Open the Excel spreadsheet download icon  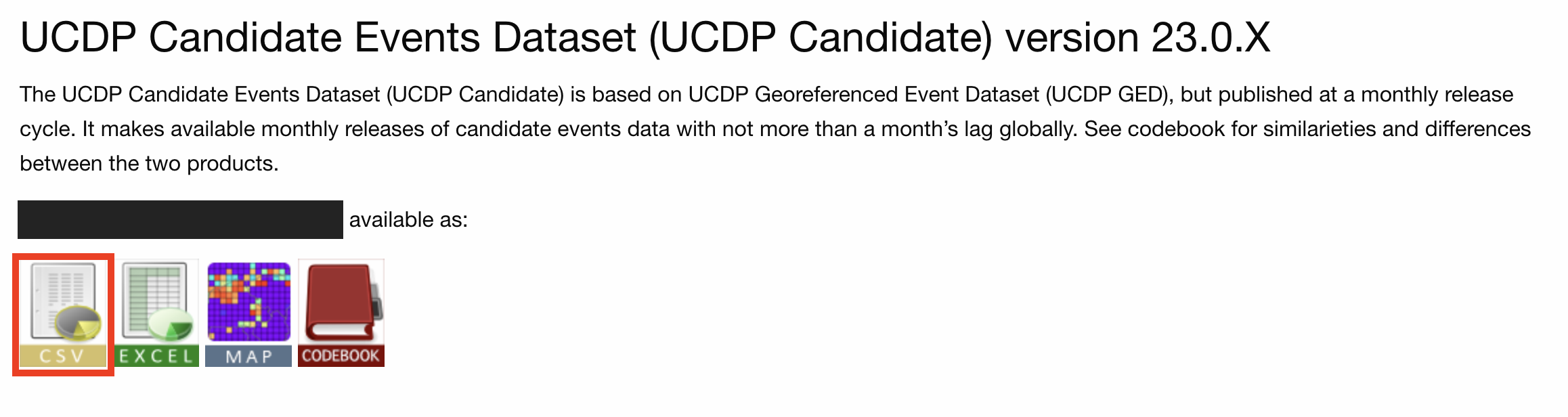156,313
